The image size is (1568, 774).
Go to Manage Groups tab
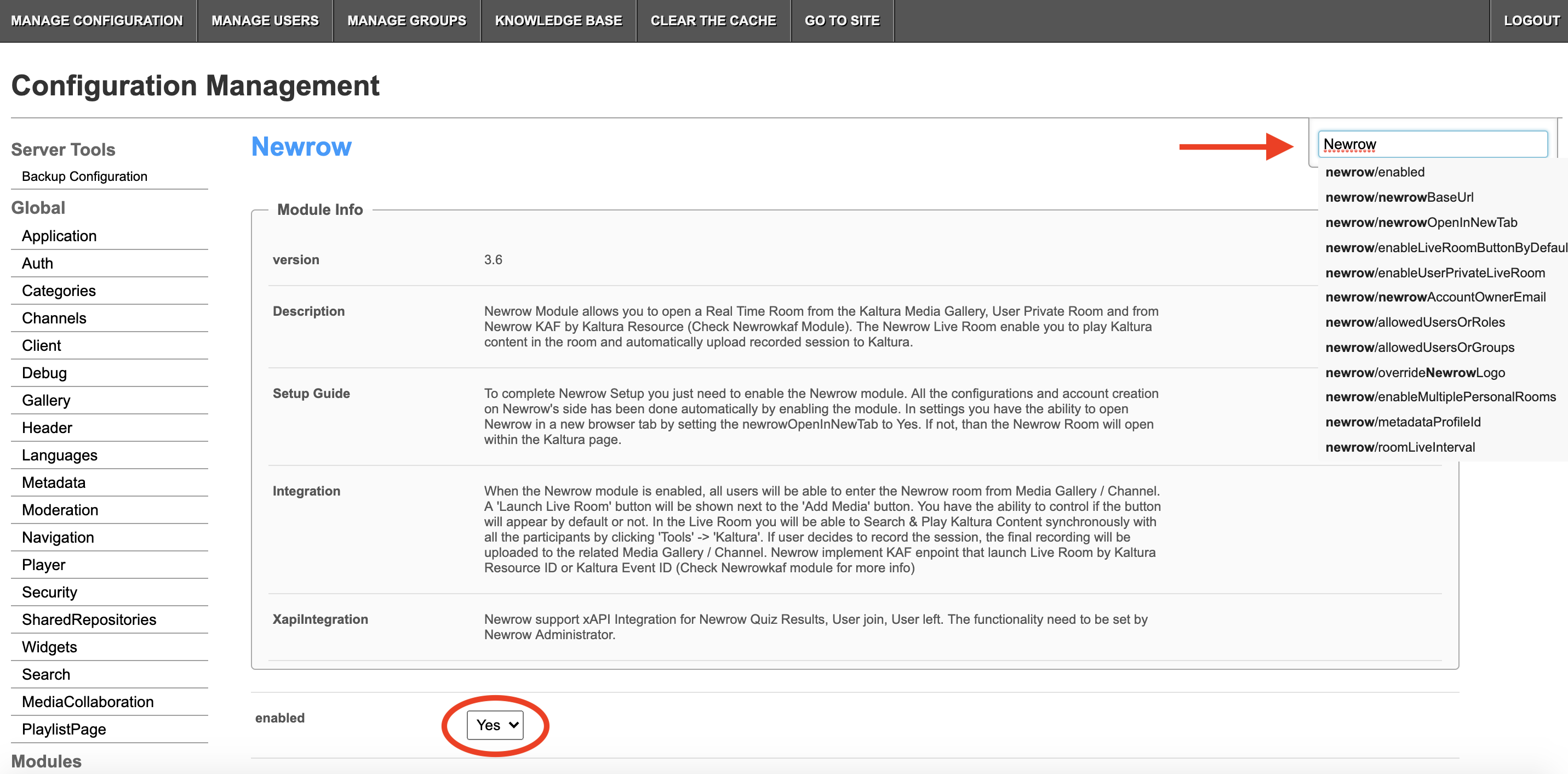407,21
